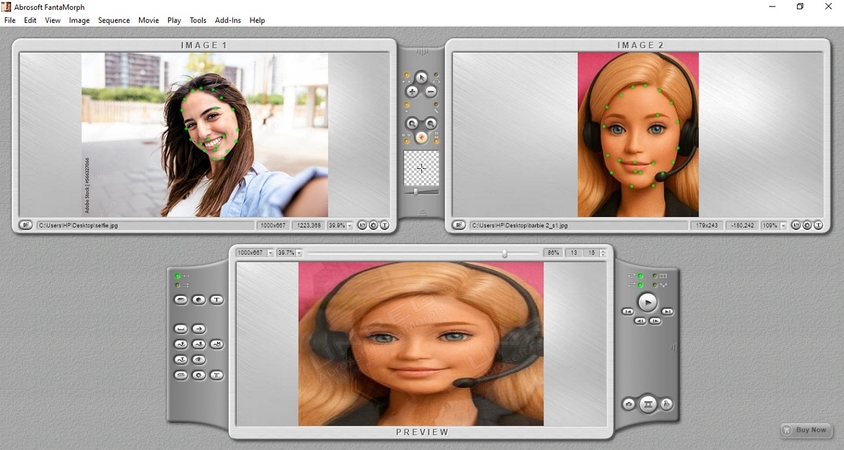
Task: Open the Edit menu
Action: tap(30, 20)
